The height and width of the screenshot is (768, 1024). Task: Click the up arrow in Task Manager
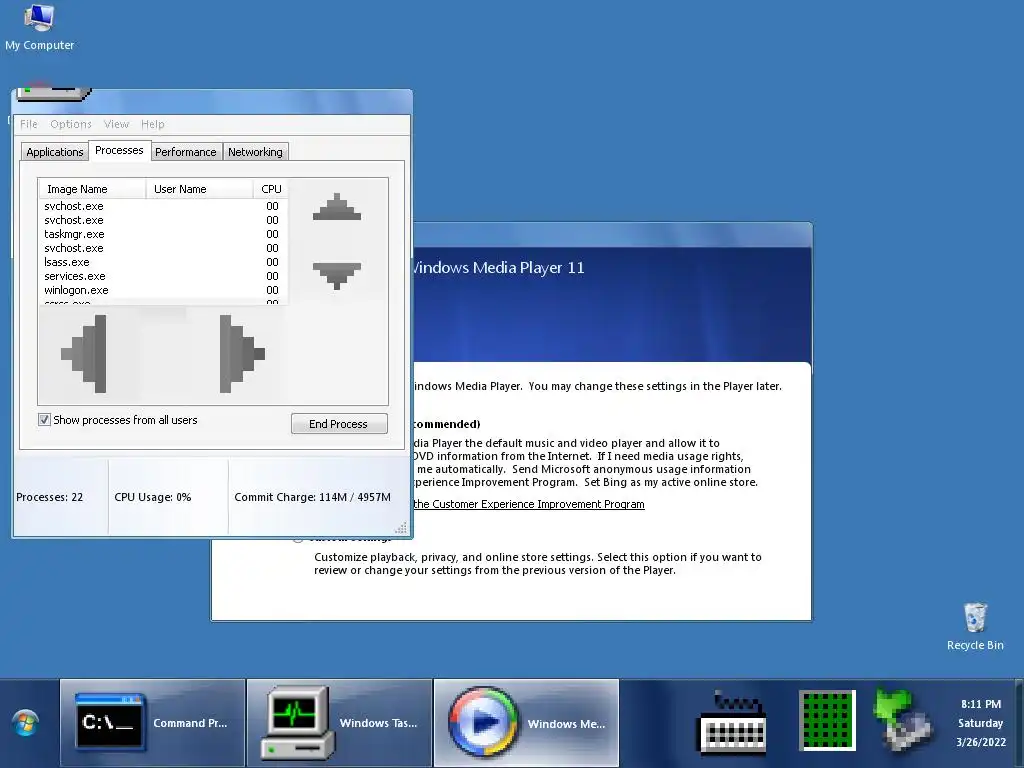(x=337, y=207)
